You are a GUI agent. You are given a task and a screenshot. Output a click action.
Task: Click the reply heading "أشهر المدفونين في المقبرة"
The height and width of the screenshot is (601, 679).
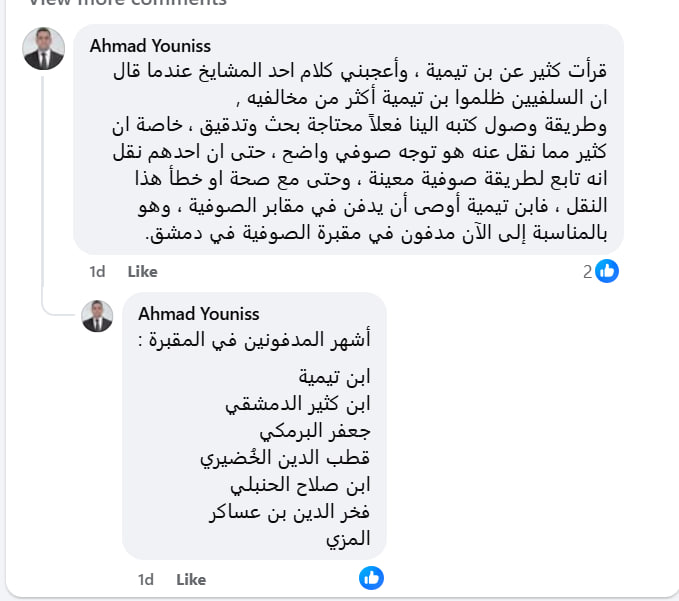pyautogui.click(x=253, y=339)
